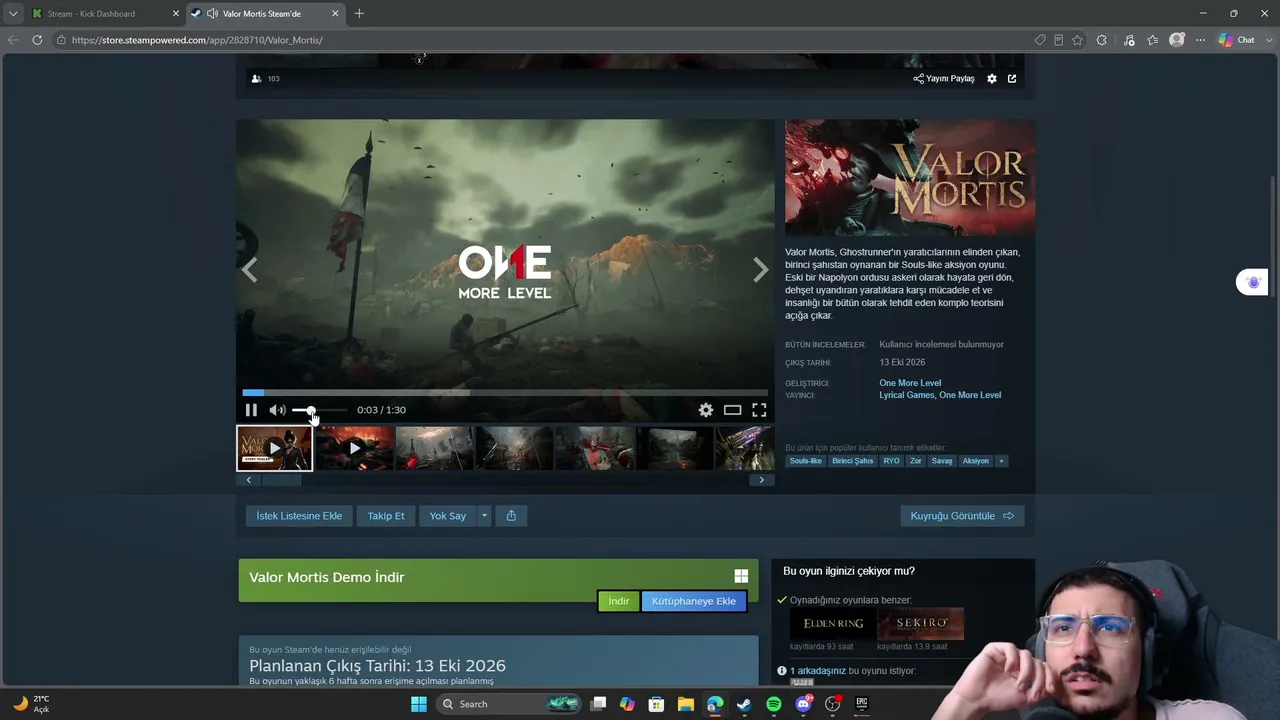Select the Valor Mortis Story Trailer thumbnail
Image resolution: width=1280 pixels, height=720 pixels.
[275, 448]
